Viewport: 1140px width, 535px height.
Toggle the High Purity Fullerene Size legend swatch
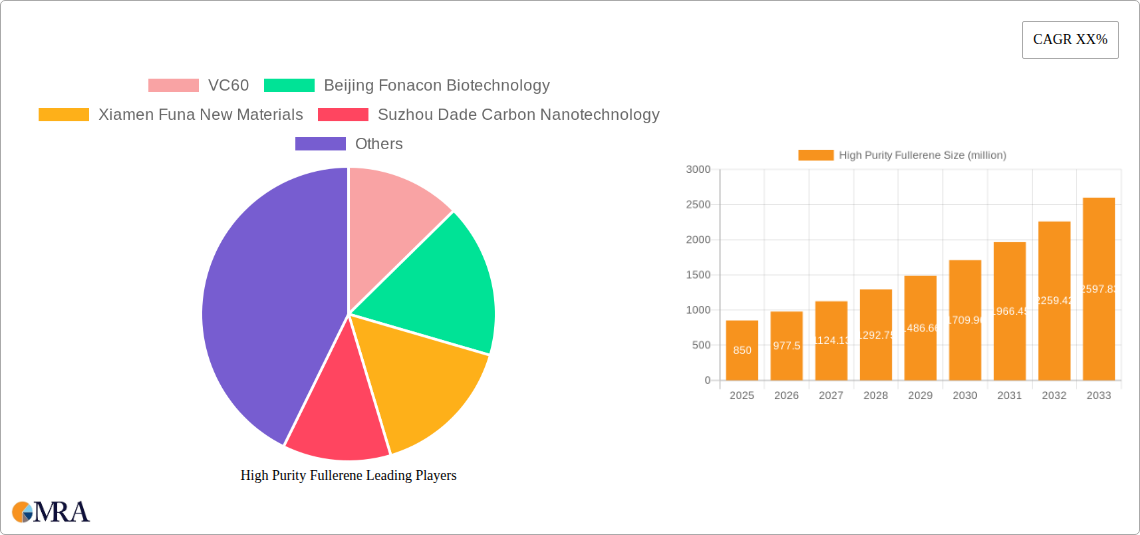[x=816, y=155]
